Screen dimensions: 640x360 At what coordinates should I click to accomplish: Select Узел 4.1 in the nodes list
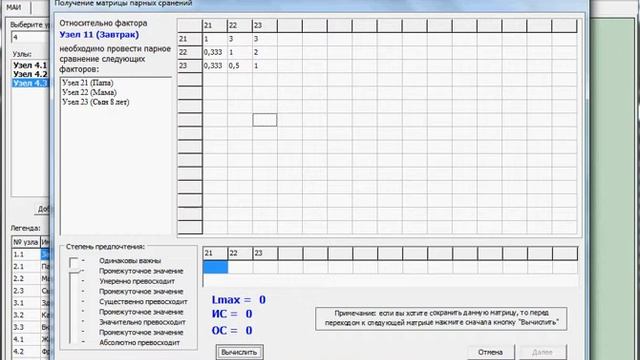(x=30, y=65)
